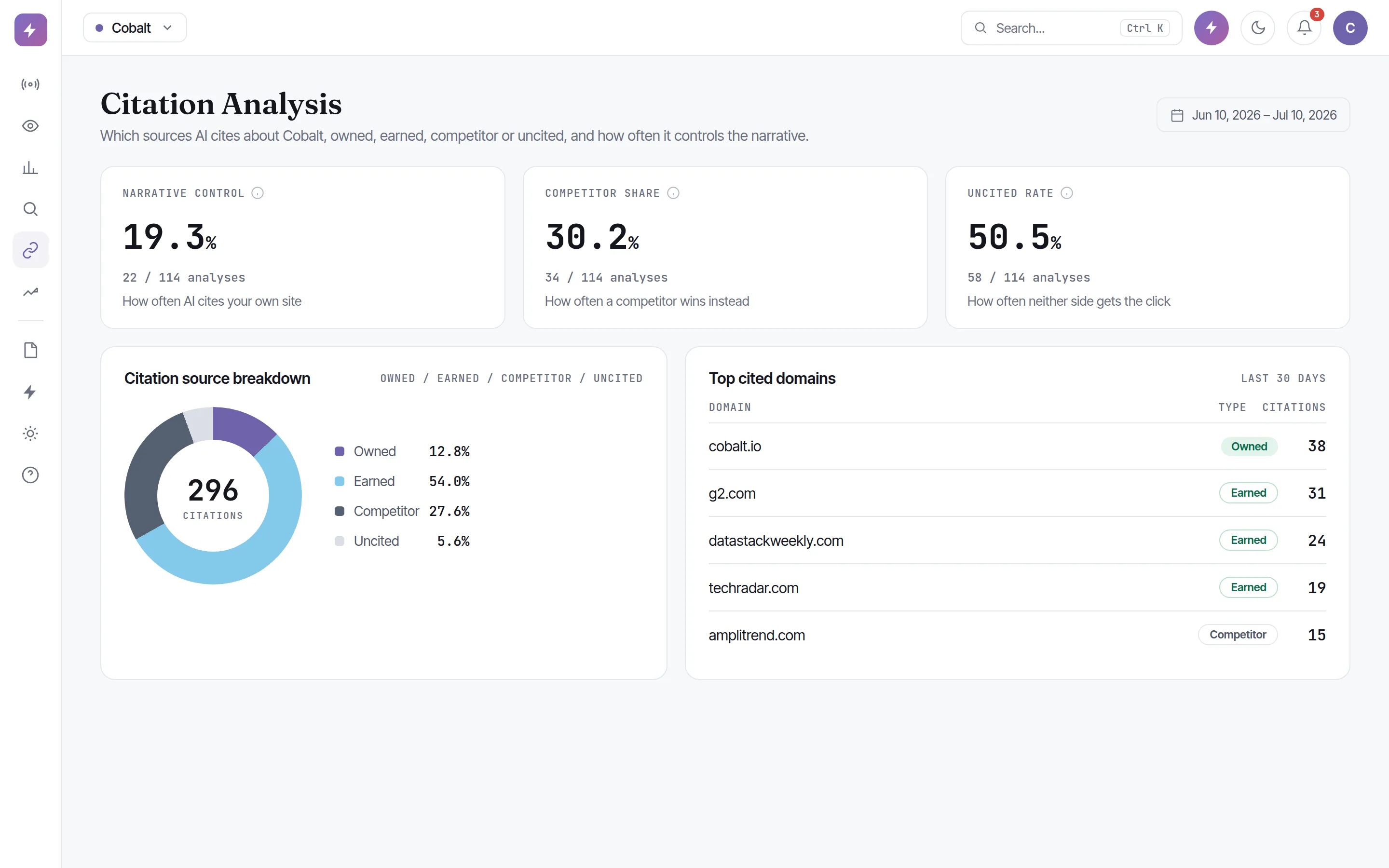Open the Jun 10 – Jul 10 date picker
Image resolution: width=1389 pixels, height=868 pixels.
click(x=1253, y=115)
